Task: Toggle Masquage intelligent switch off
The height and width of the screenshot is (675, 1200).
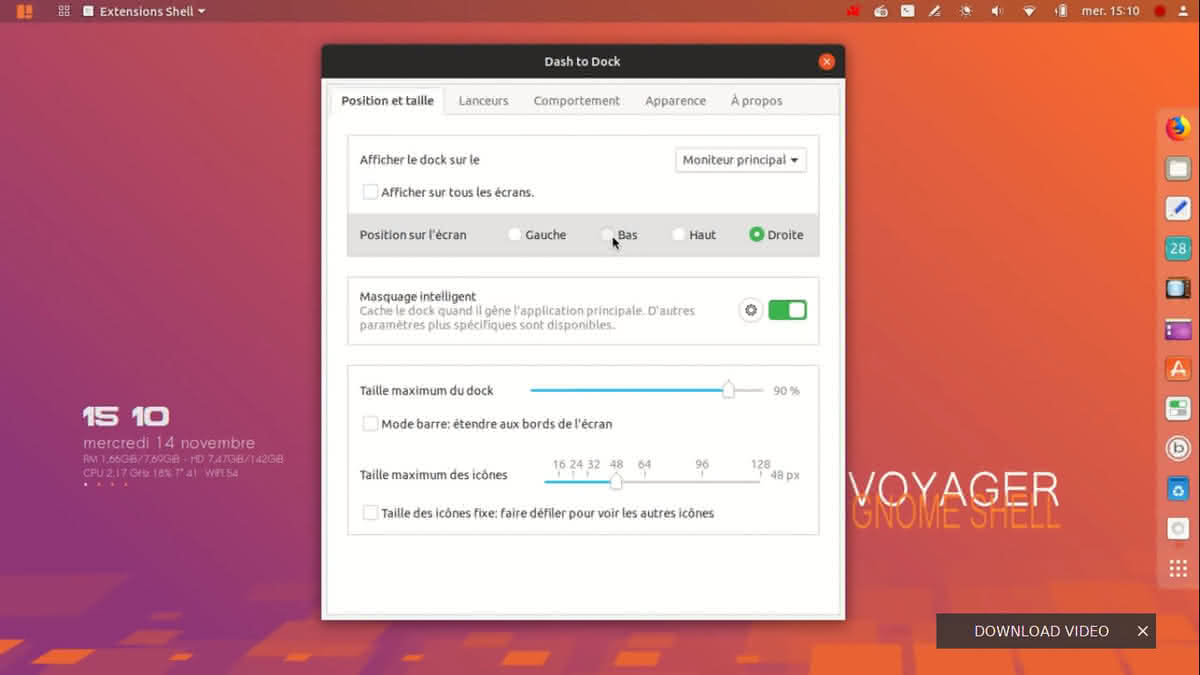Action: [x=787, y=310]
